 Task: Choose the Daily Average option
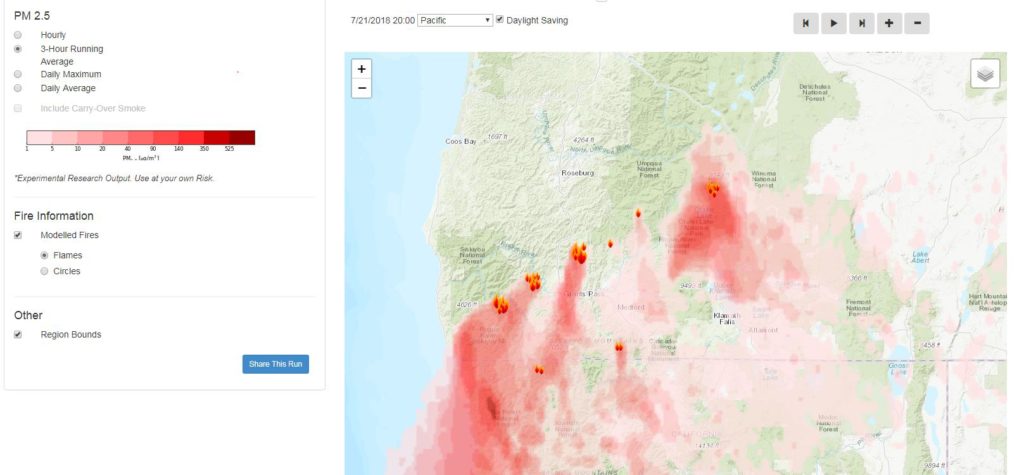(18, 88)
